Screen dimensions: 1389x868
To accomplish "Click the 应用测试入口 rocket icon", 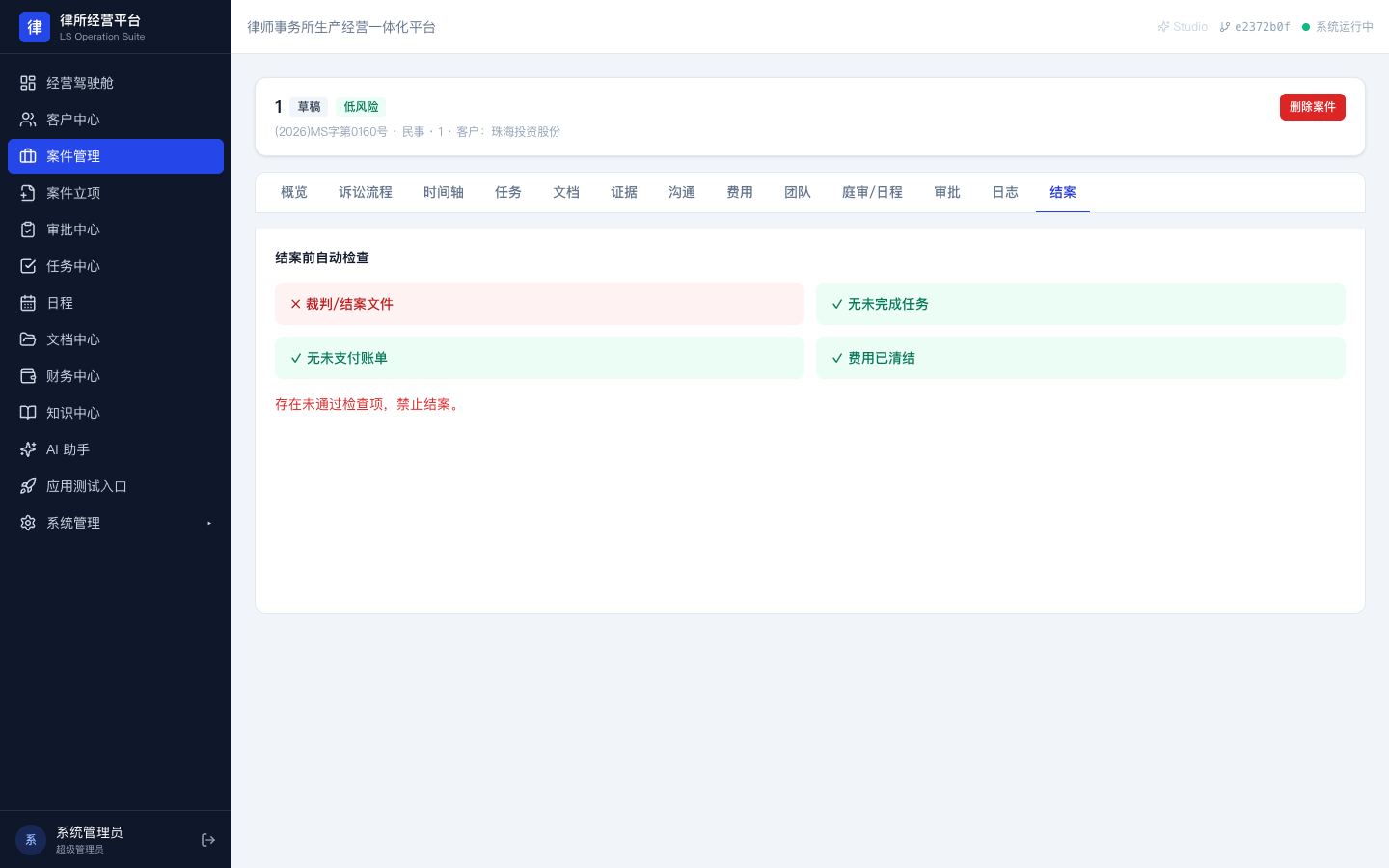I will 28,486.
